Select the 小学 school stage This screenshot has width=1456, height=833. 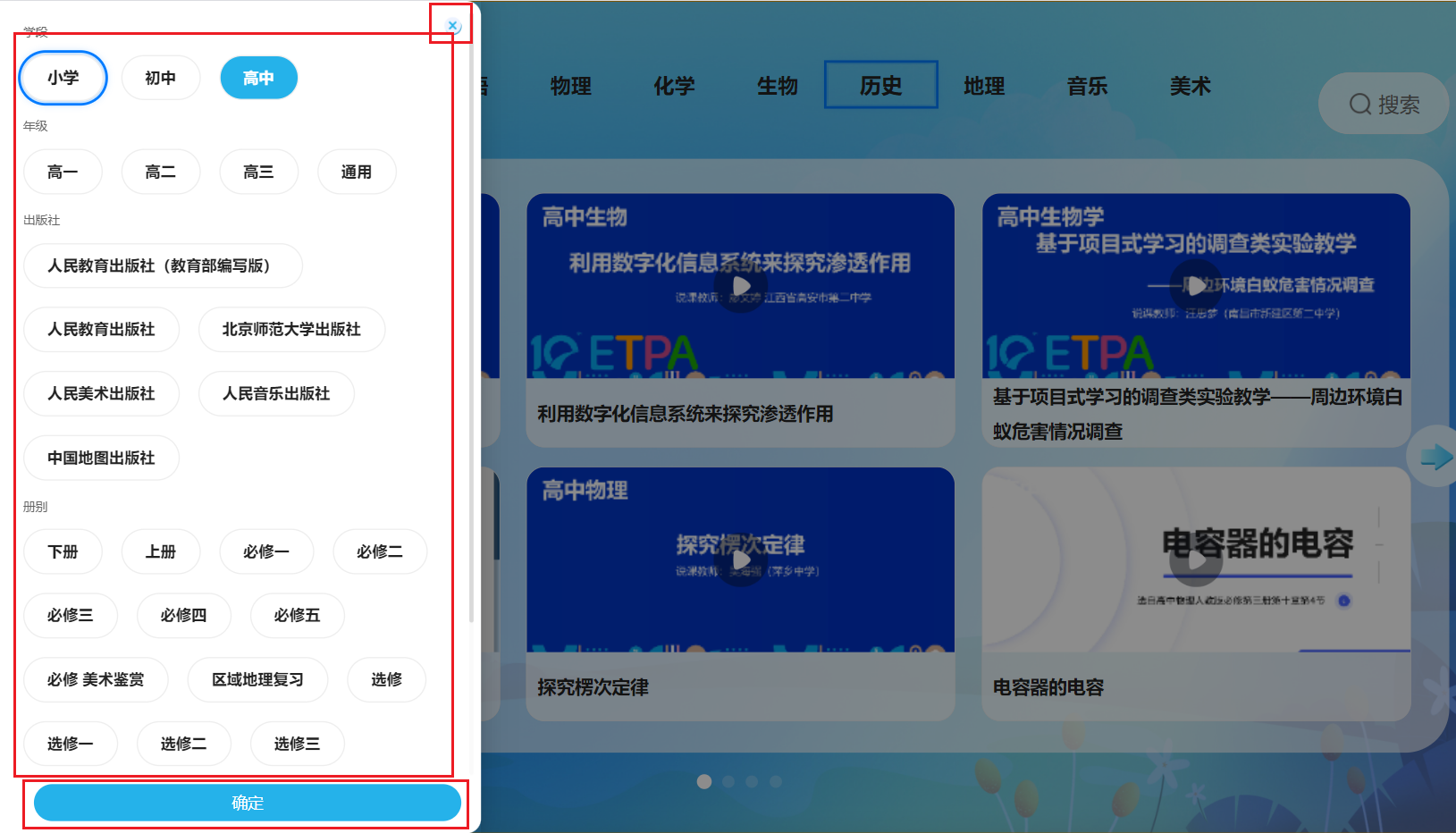coord(63,78)
